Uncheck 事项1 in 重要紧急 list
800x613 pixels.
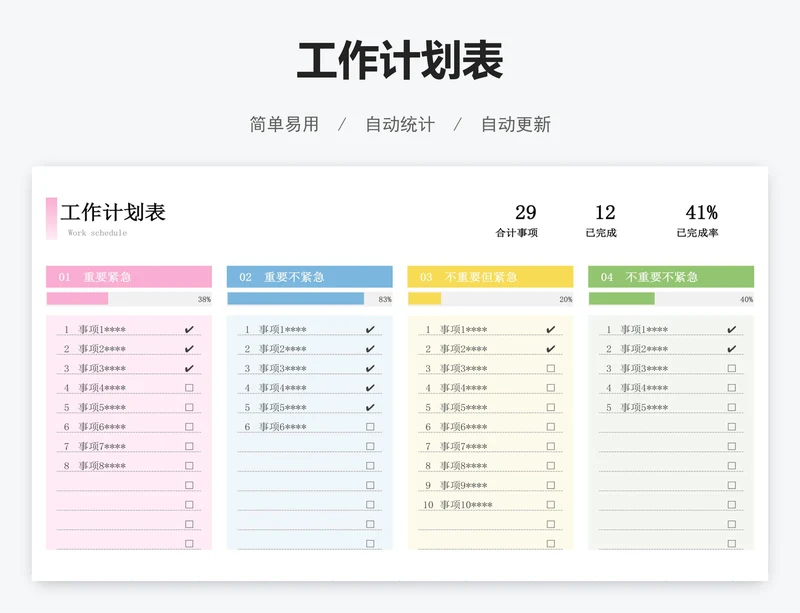pos(189,330)
